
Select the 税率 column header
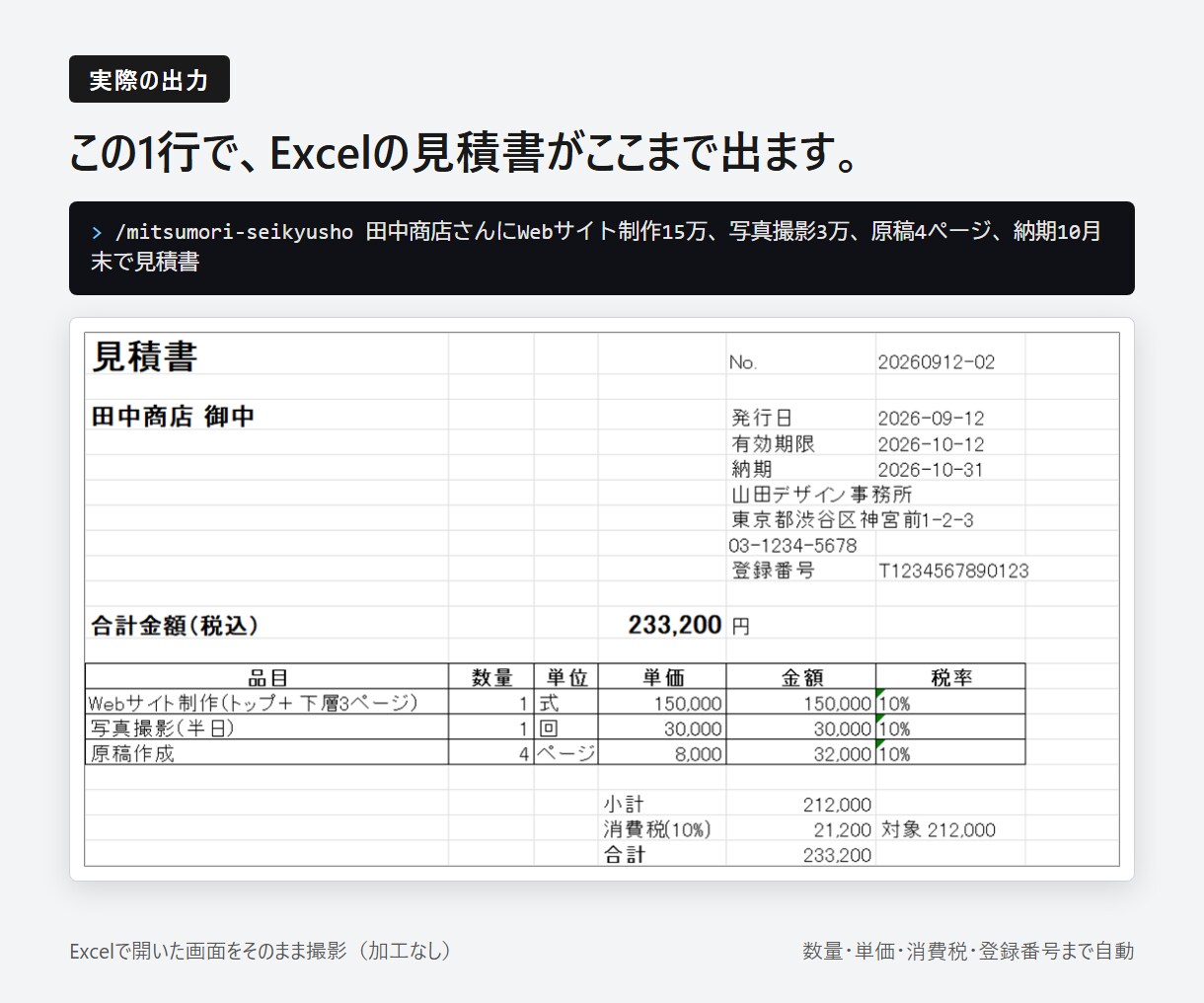(951, 677)
